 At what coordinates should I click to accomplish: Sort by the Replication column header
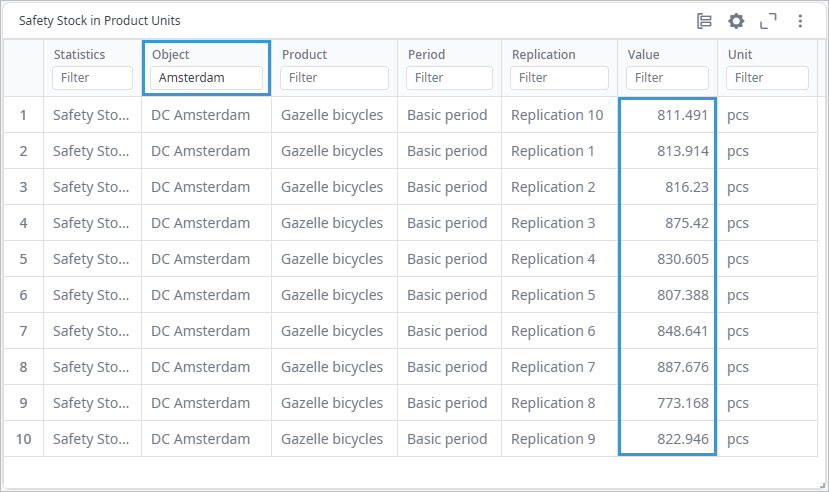[544, 54]
